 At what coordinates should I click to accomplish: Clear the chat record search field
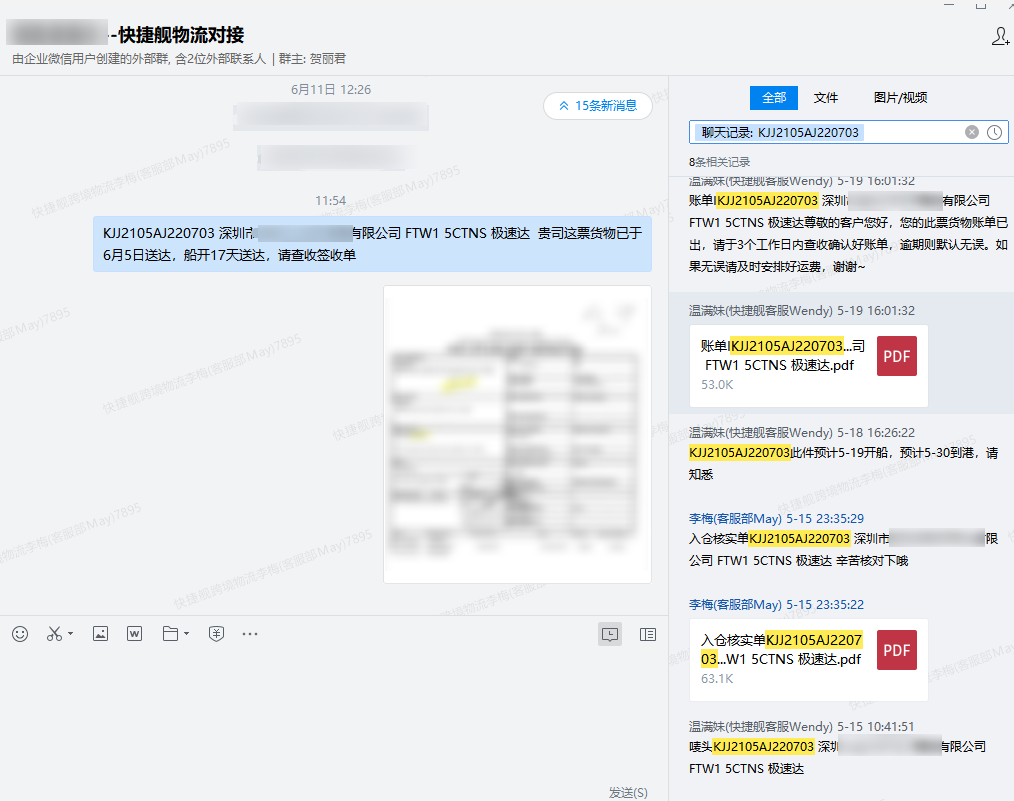coord(972,132)
